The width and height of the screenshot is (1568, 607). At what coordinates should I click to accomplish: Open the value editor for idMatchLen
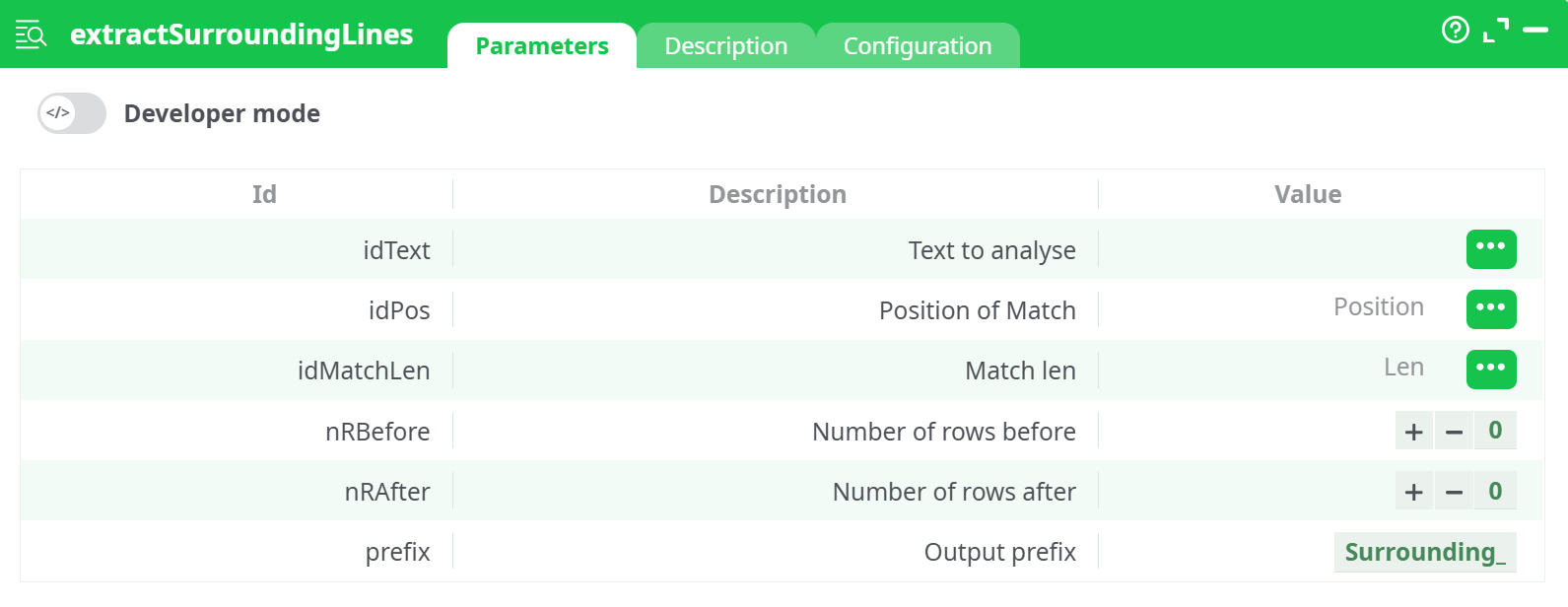pos(1491,370)
